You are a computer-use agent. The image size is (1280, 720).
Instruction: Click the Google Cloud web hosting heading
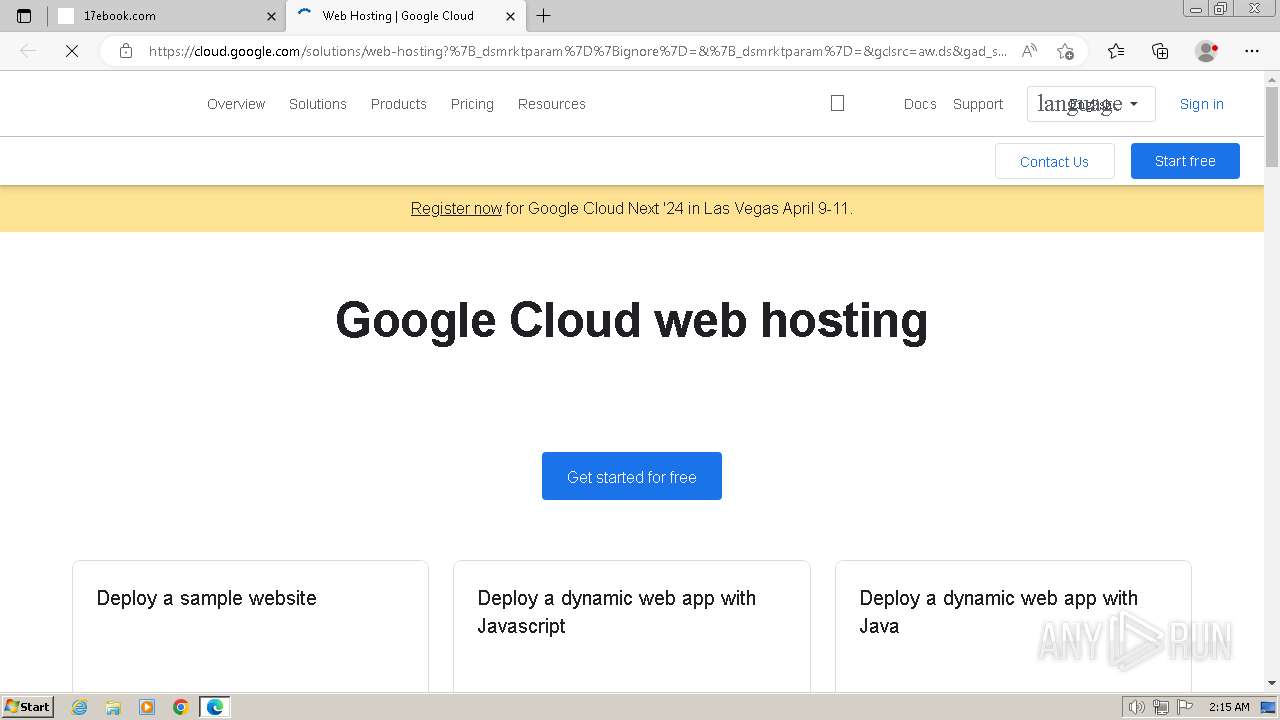click(632, 321)
